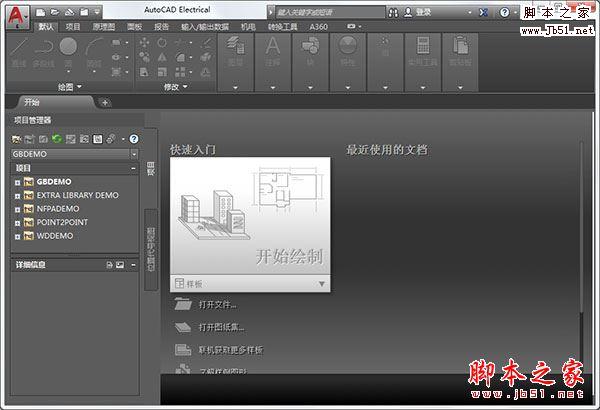This screenshot has height=410, width=600.
Task: Open project manager help question-mark icon
Action: pos(134,138)
